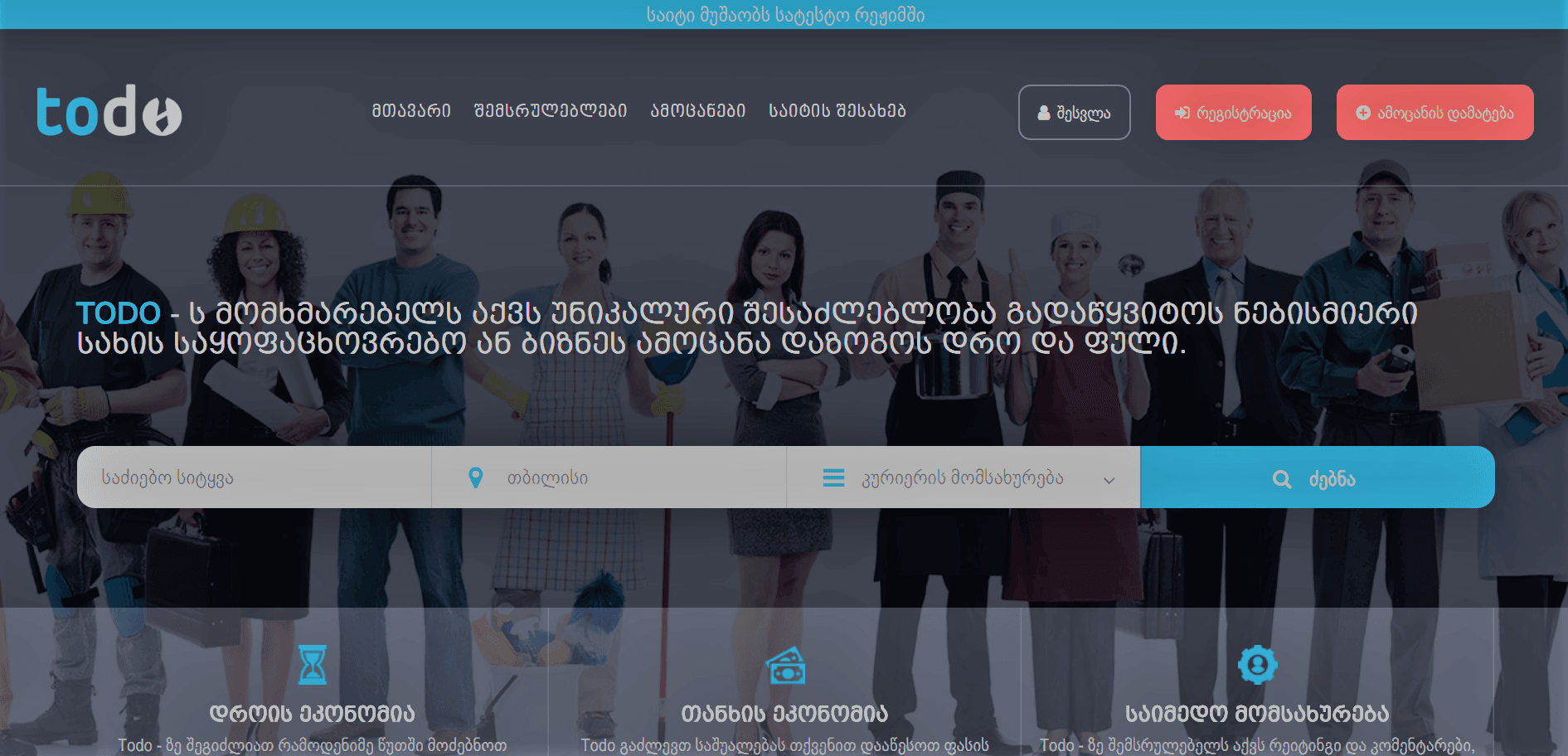
Task: Click the თბილისი location field
Action: tap(609, 477)
